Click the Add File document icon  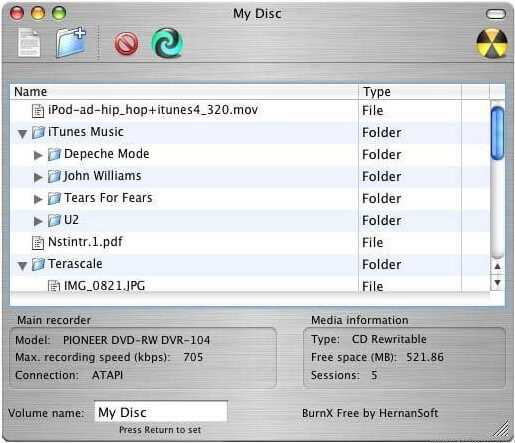(29, 42)
